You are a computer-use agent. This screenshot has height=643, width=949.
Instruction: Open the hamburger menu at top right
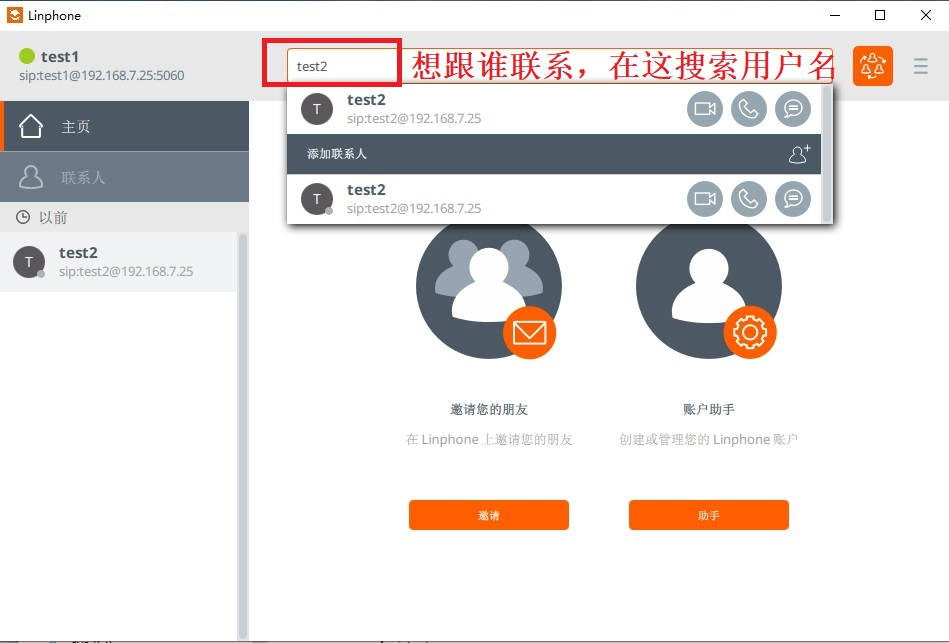coord(920,66)
